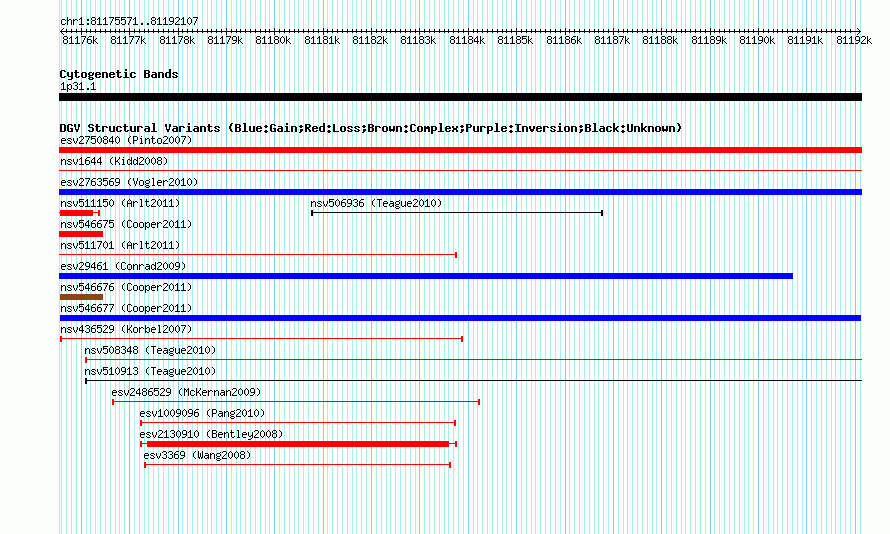Click nsv436529 (Korbel2007) label
This screenshot has height=534, width=890.
point(126,329)
